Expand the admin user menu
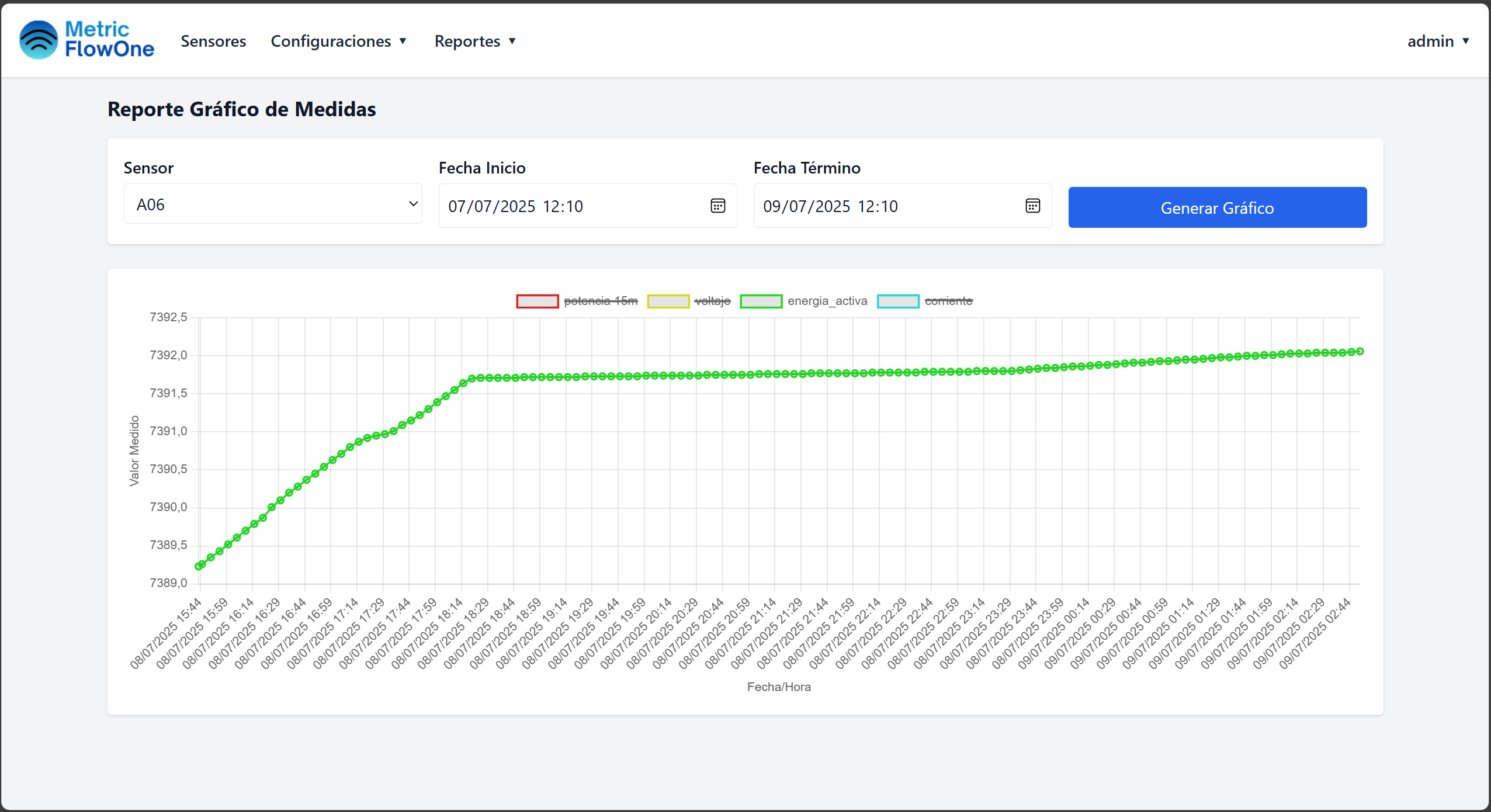 1430,41
